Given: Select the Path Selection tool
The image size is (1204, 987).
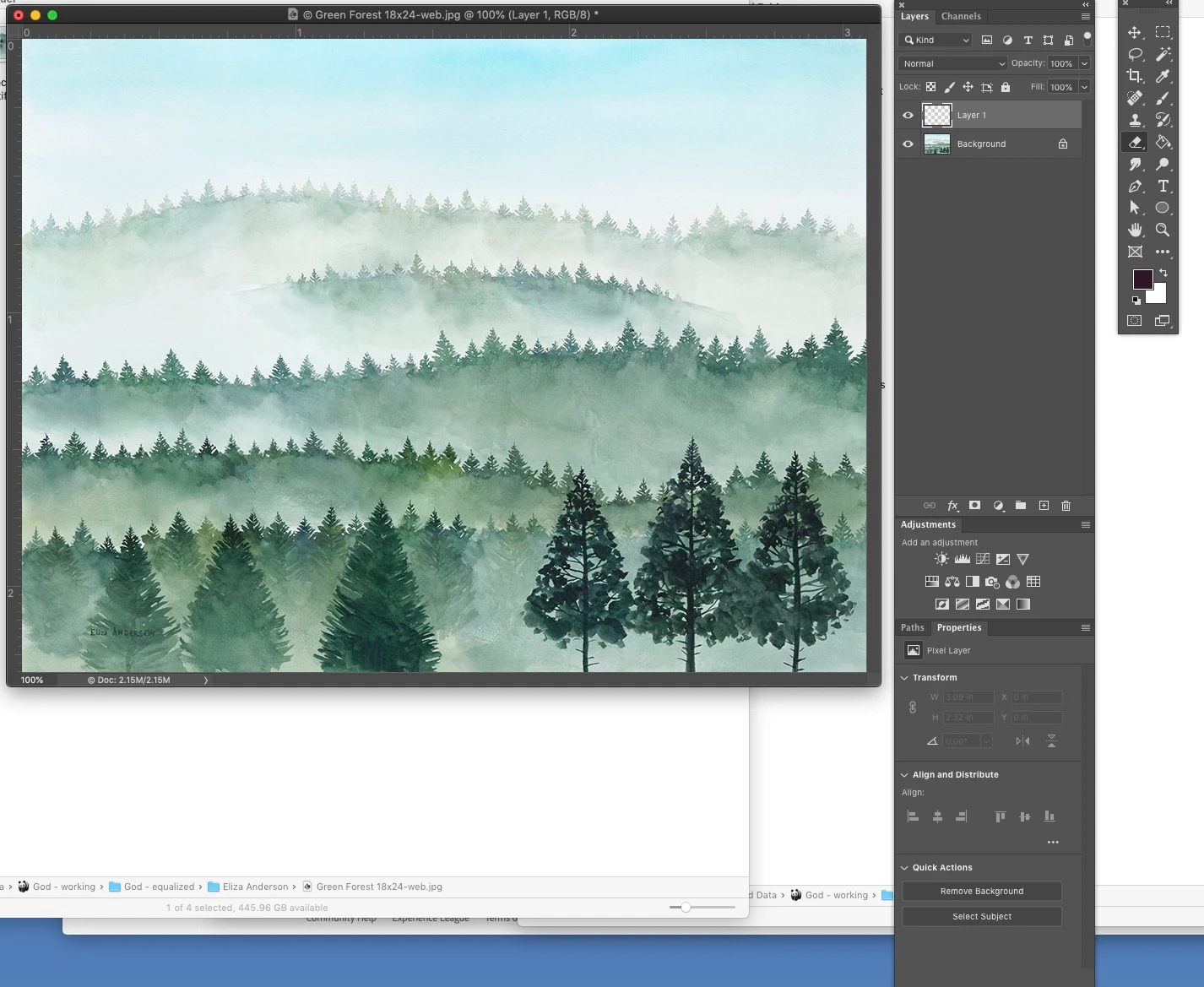Looking at the screenshot, I should (1135, 208).
